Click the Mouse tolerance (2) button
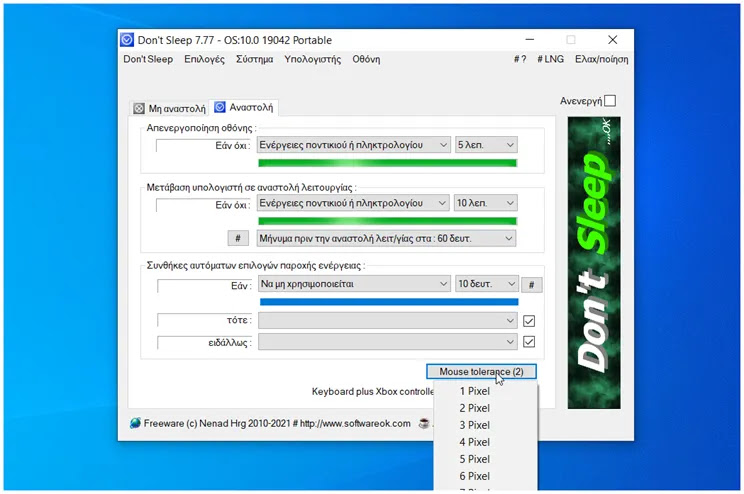The height and width of the screenshot is (494, 744). 481,372
